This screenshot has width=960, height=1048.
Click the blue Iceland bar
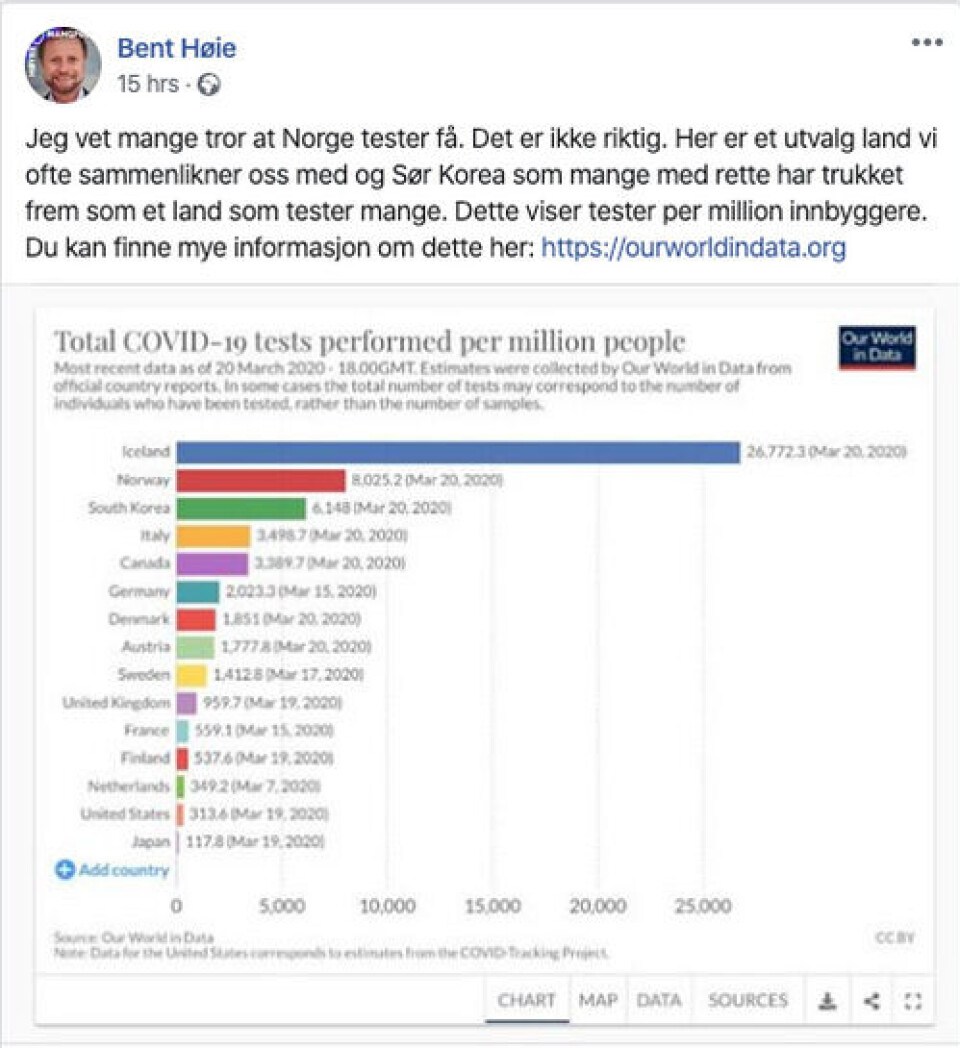[457, 452]
